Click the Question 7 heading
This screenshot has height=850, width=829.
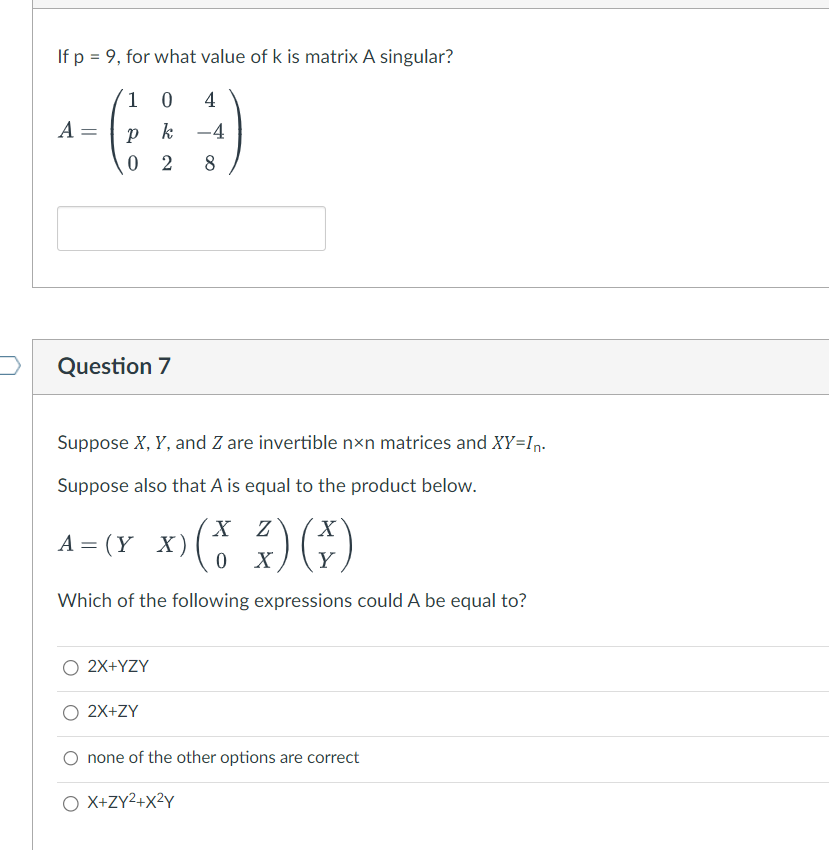pos(113,366)
